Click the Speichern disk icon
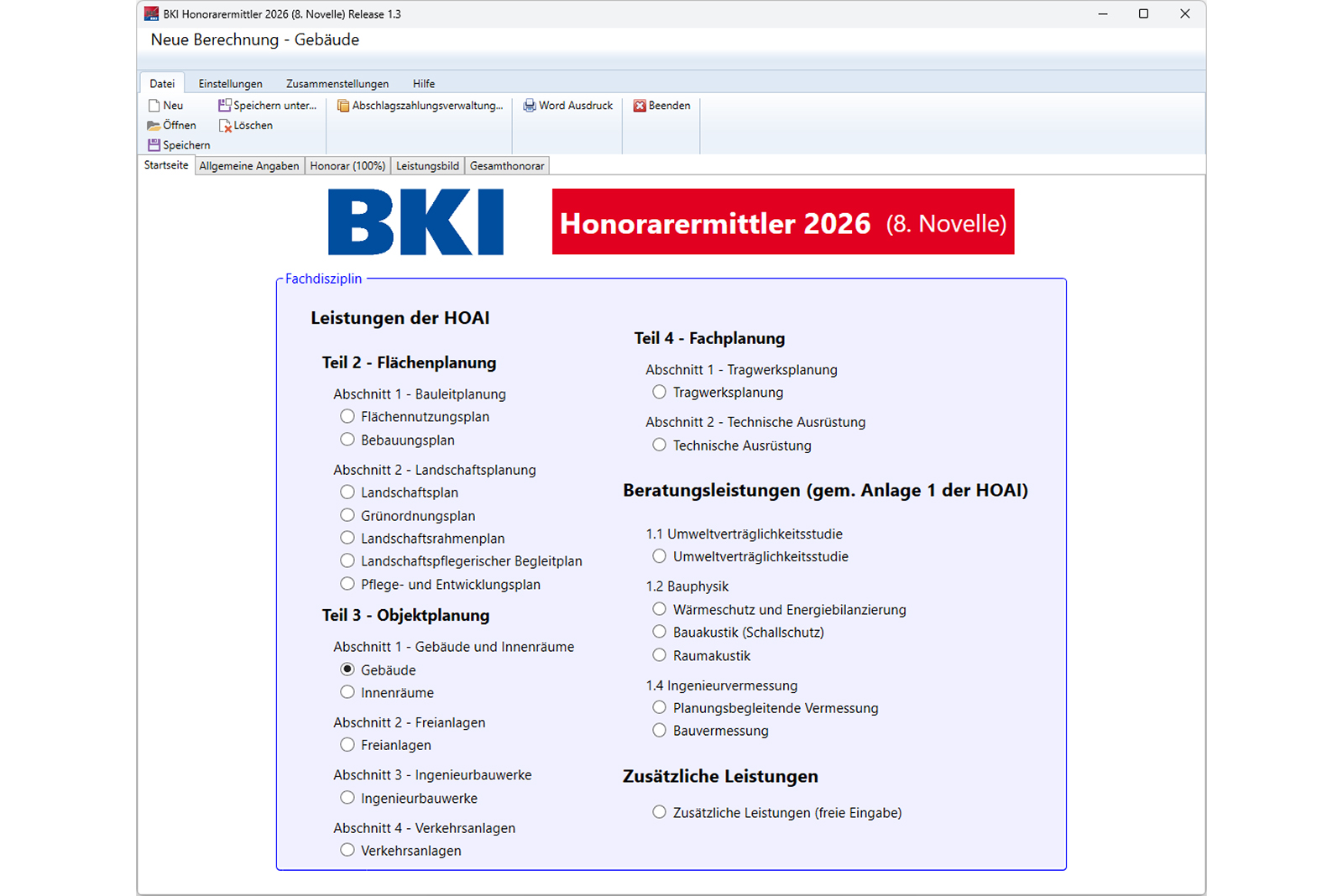Viewport: 1343px width, 896px height. point(154,145)
